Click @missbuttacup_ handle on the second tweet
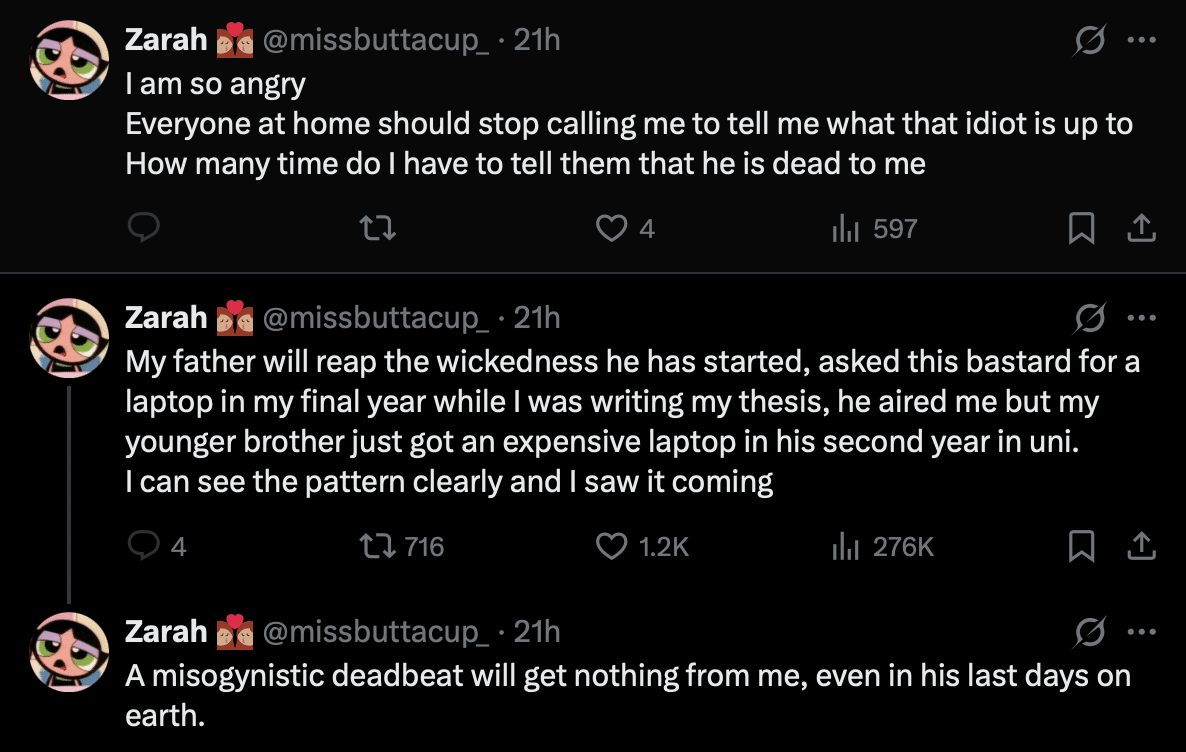The width and height of the screenshot is (1186, 752). tap(375, 318)
